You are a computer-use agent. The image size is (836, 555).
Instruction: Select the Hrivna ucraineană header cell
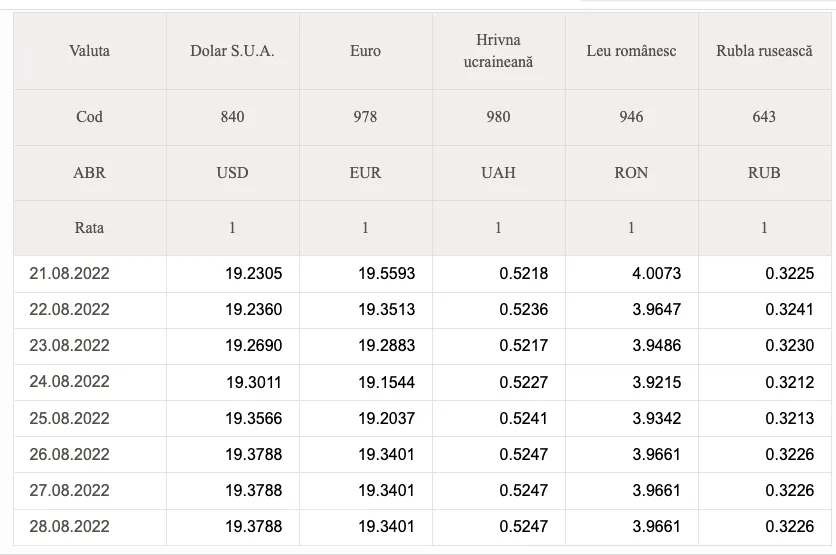coord(499,51)
